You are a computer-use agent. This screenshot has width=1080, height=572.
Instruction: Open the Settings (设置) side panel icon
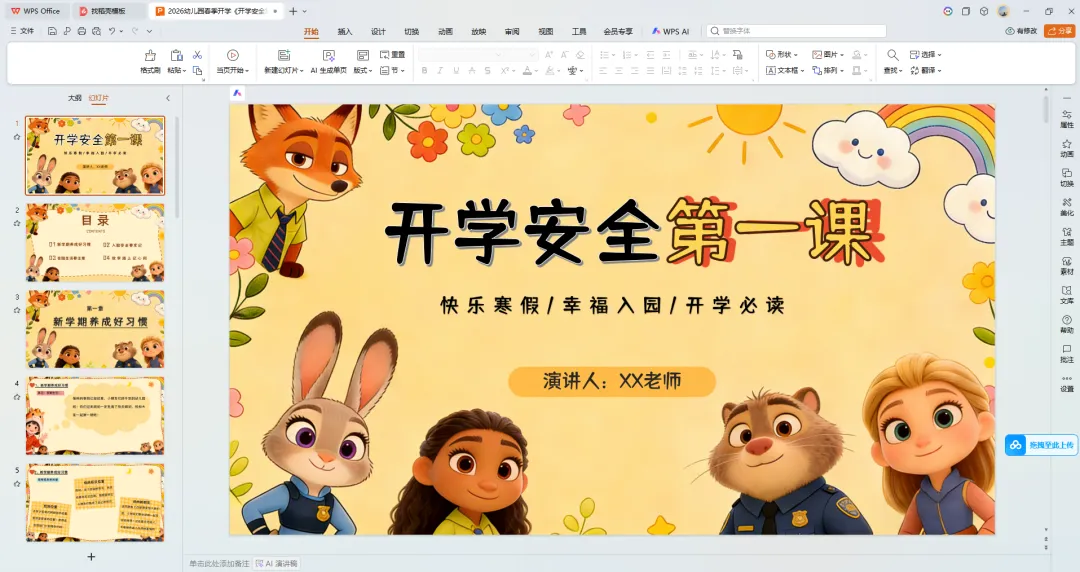coord(1067,383)
